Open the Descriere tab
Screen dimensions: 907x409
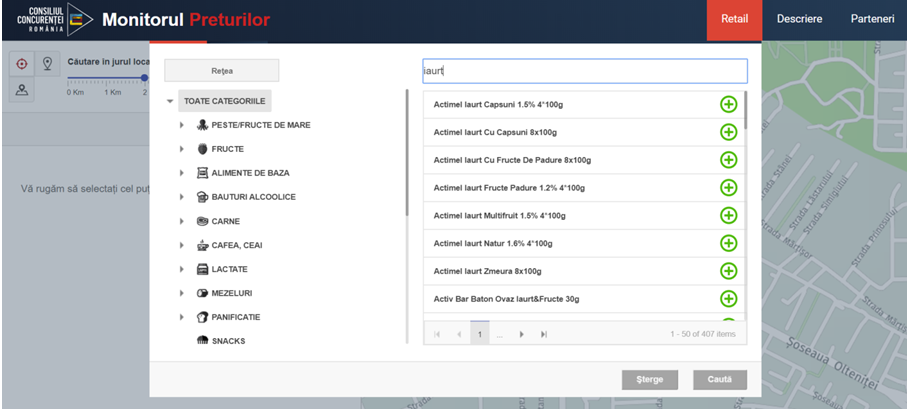(799, 20)
